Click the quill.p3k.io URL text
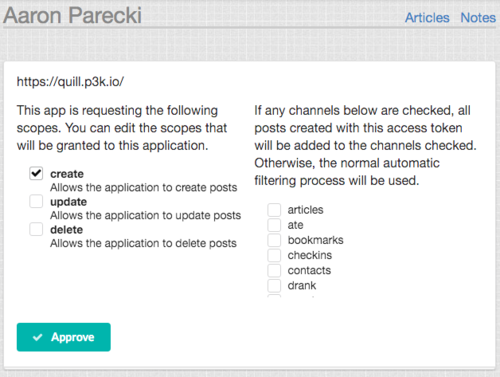This screenshot has height=377, width=500. (x=70, y=82)
